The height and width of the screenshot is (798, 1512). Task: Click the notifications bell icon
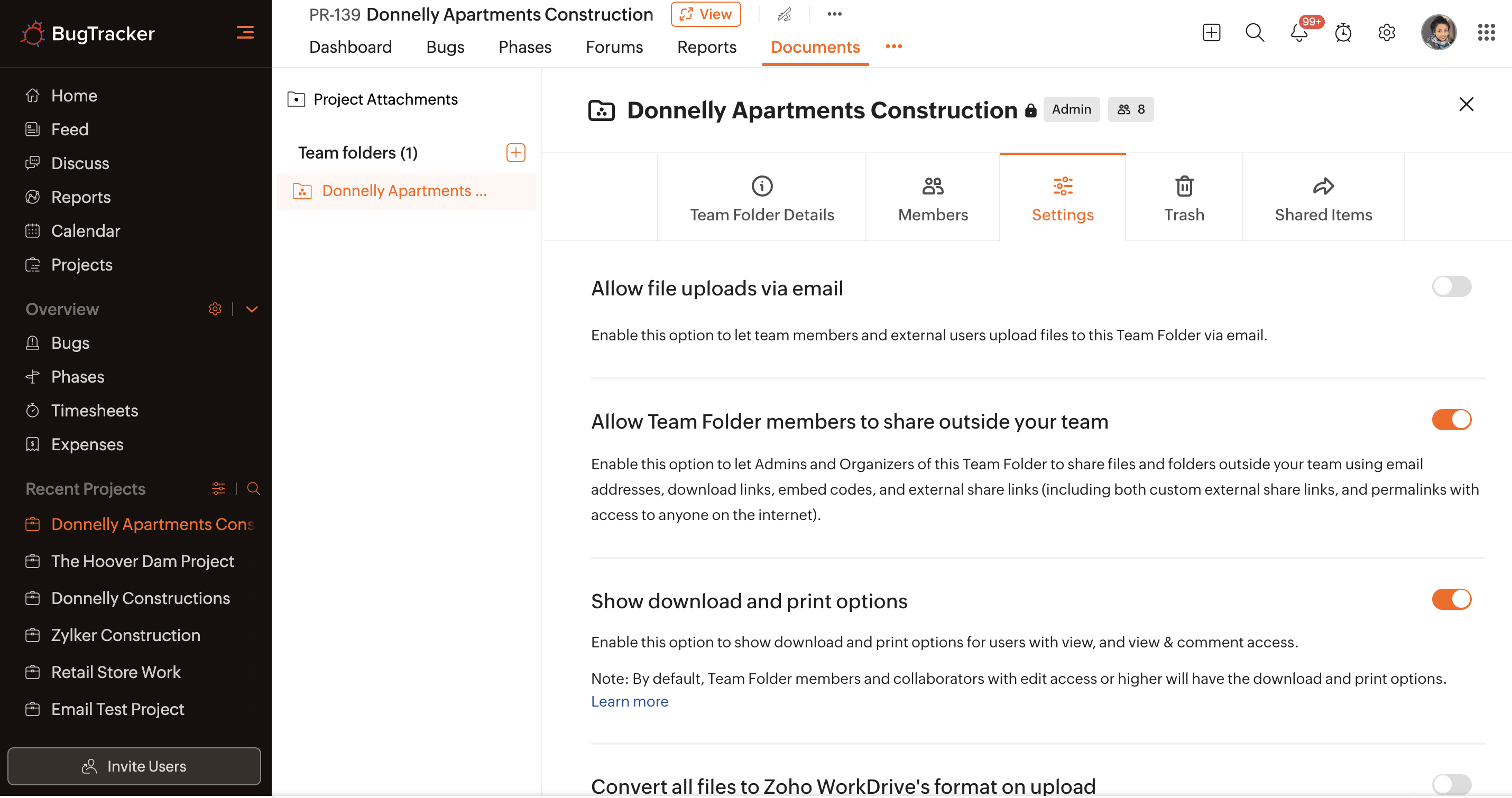click(1299, 33)
